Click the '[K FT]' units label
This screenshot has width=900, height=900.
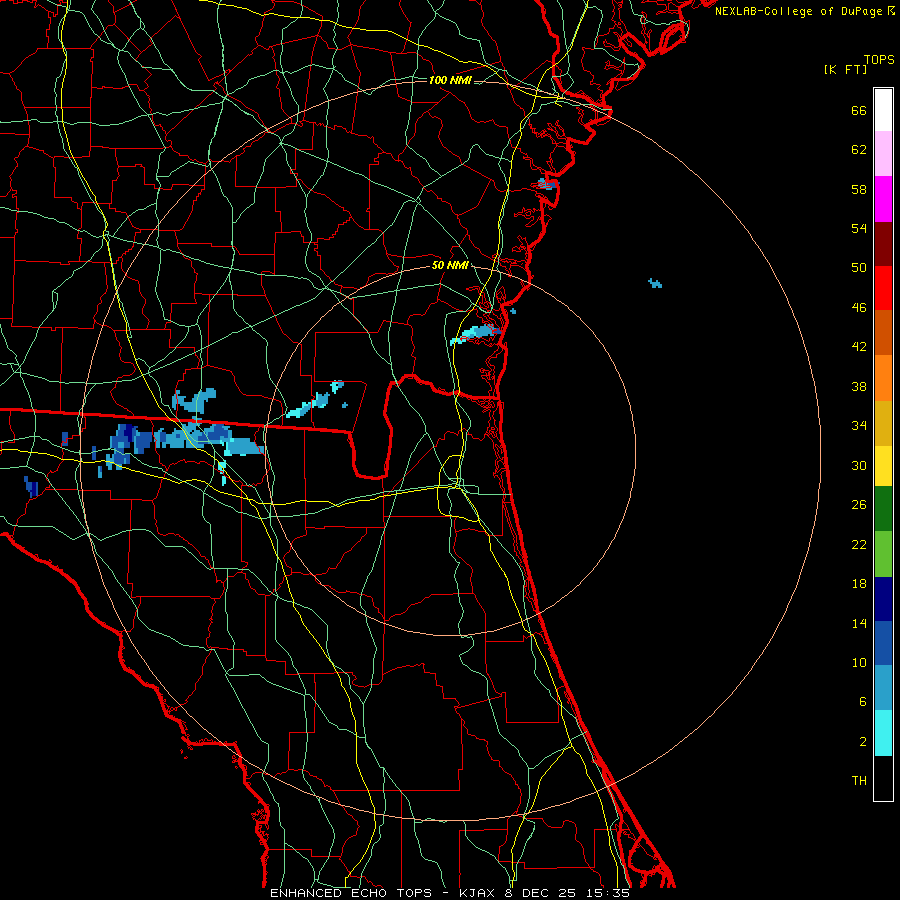click(845, 69)
